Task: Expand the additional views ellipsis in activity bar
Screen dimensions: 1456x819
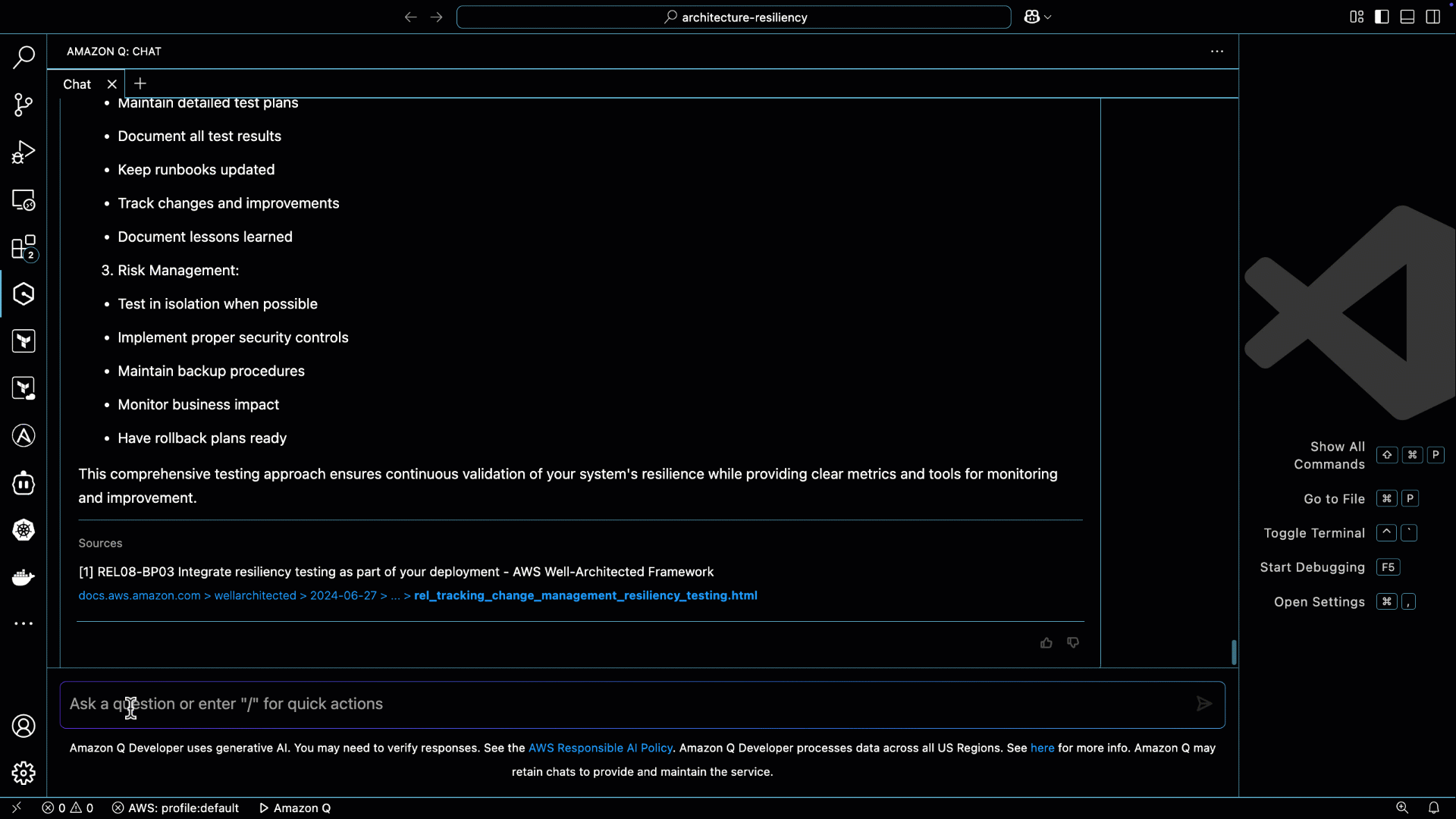Action: (24, 623)
